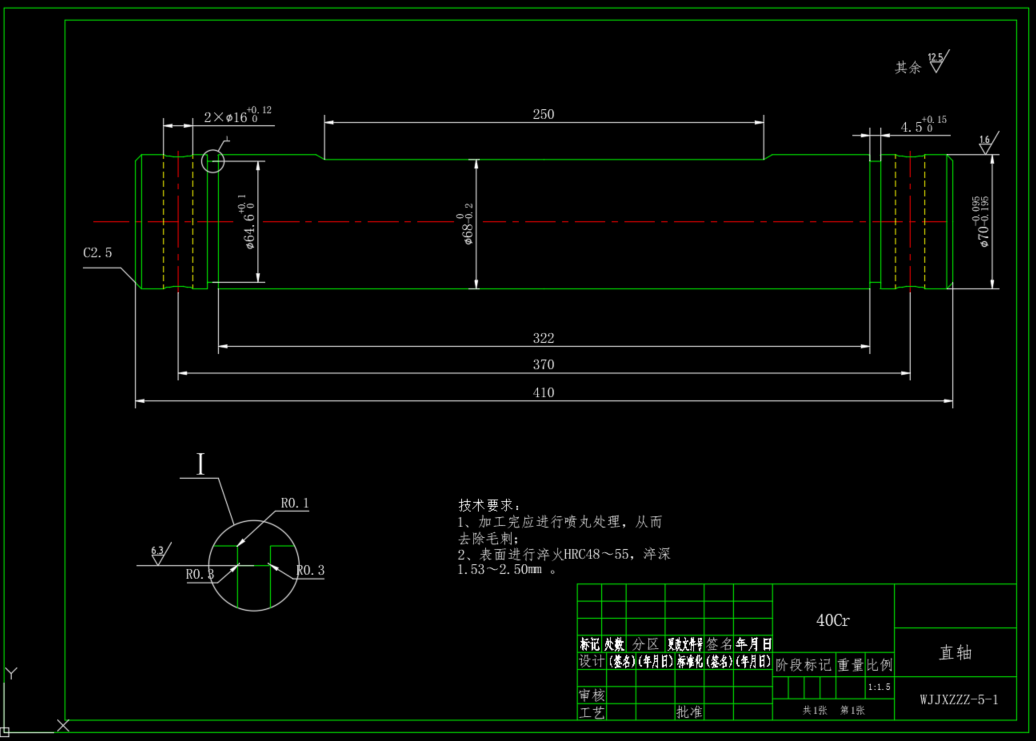
Task: Click the 标记 header cell
Action: [589, 644]
